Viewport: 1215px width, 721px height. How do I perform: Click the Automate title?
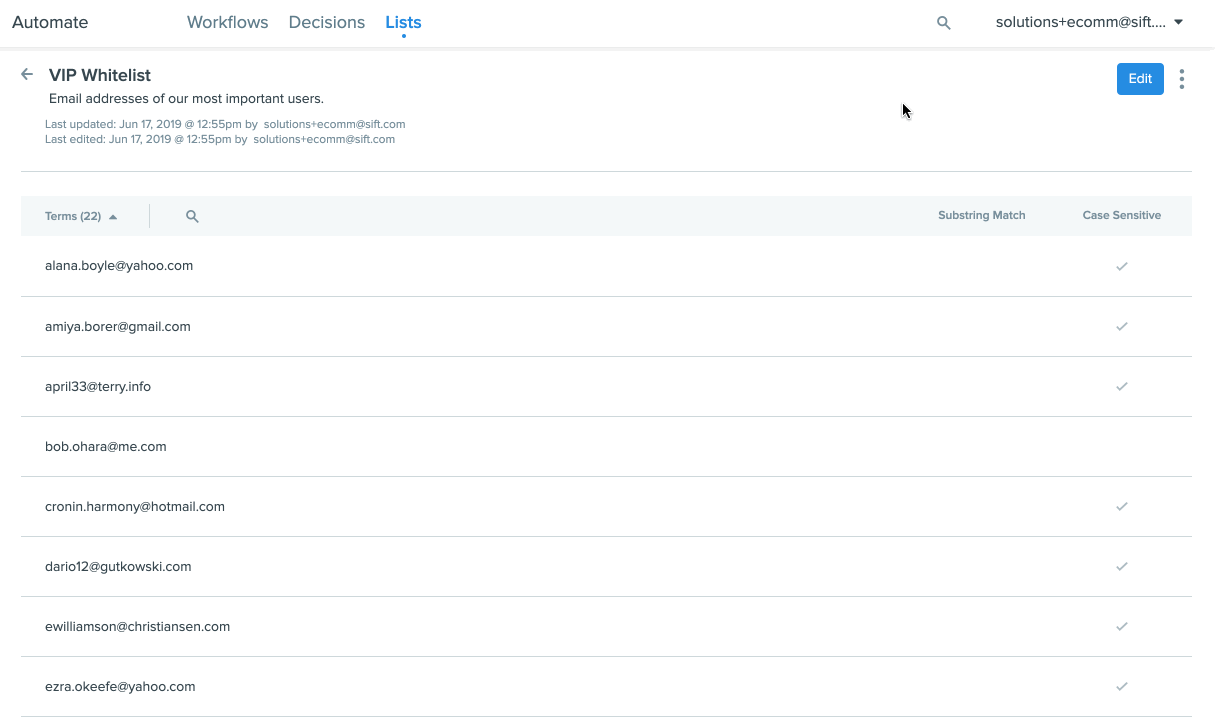[x=50, y=22]
